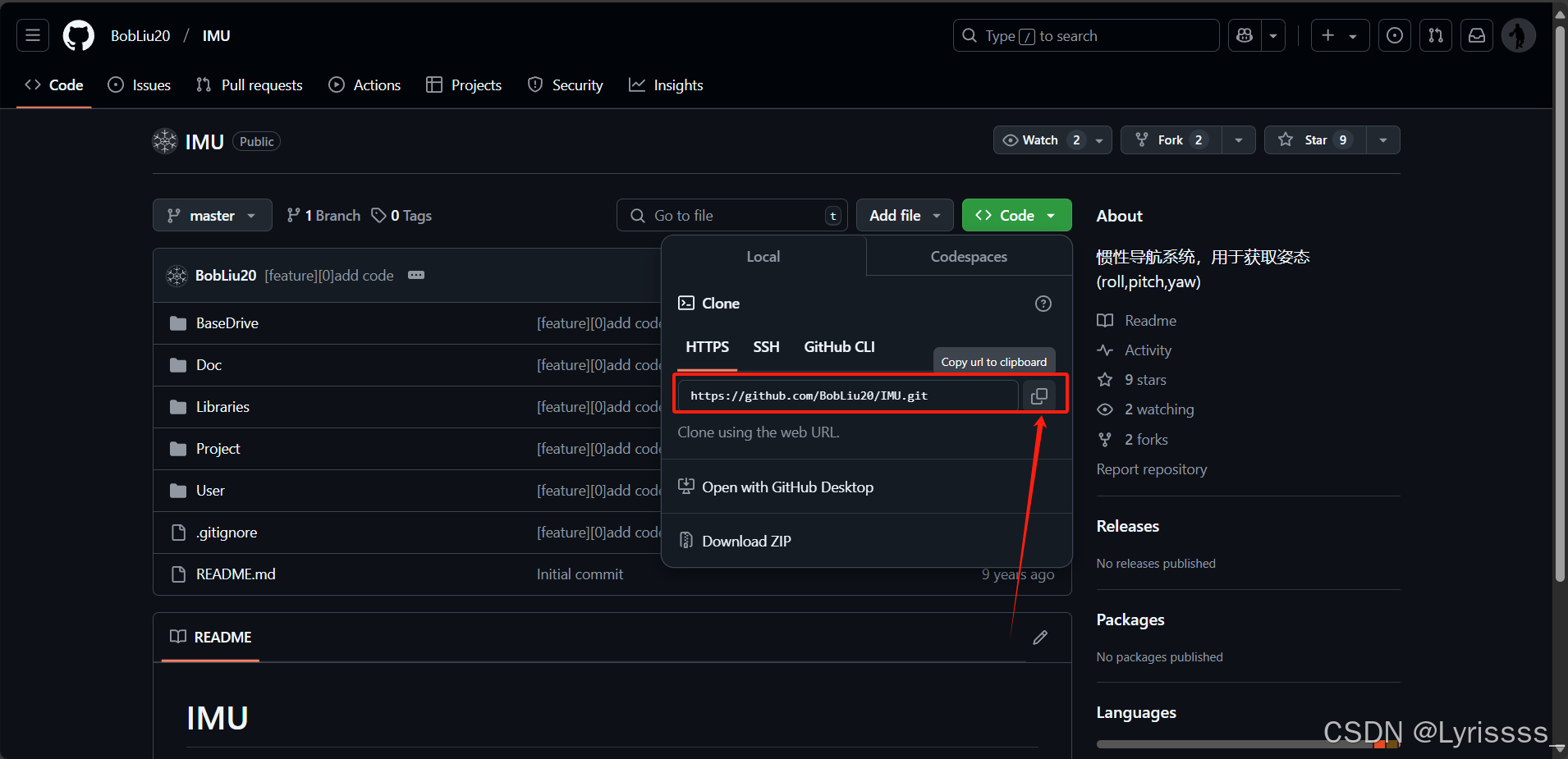Click Report repository link
Image resolution: width=1568 pixels, height=759 pixels.
[x=1152, y=469]
